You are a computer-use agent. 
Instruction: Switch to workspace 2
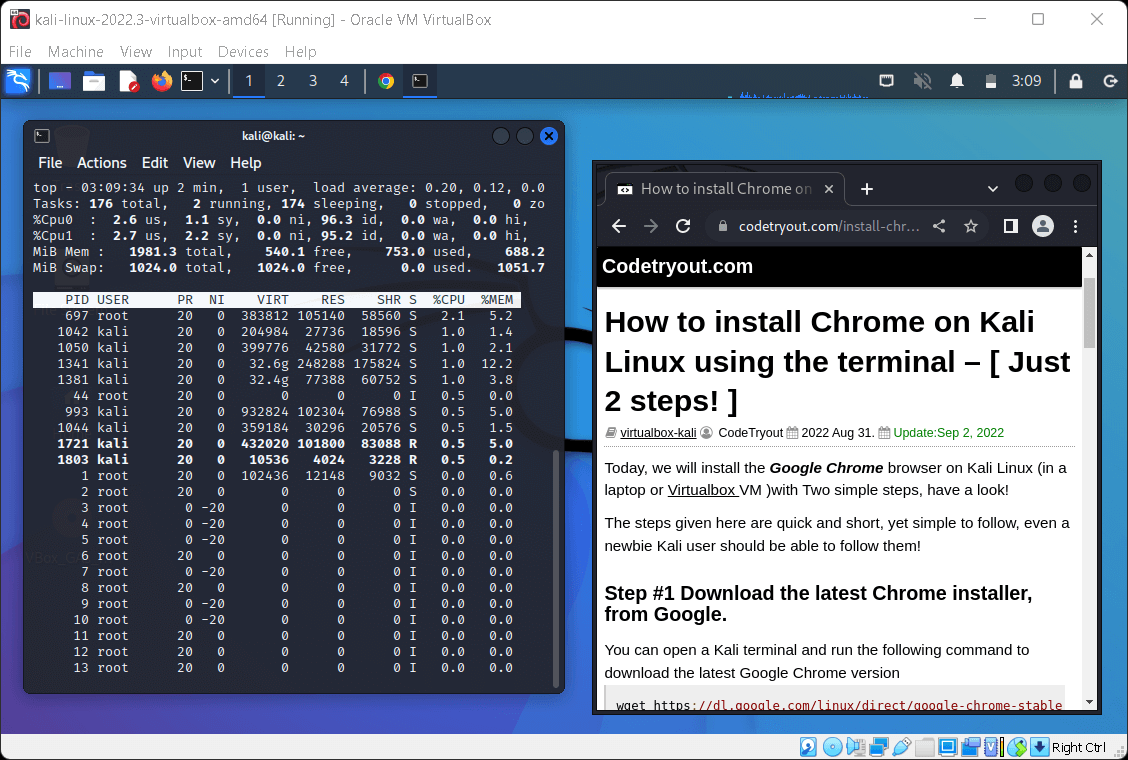[x=281, y=81]
